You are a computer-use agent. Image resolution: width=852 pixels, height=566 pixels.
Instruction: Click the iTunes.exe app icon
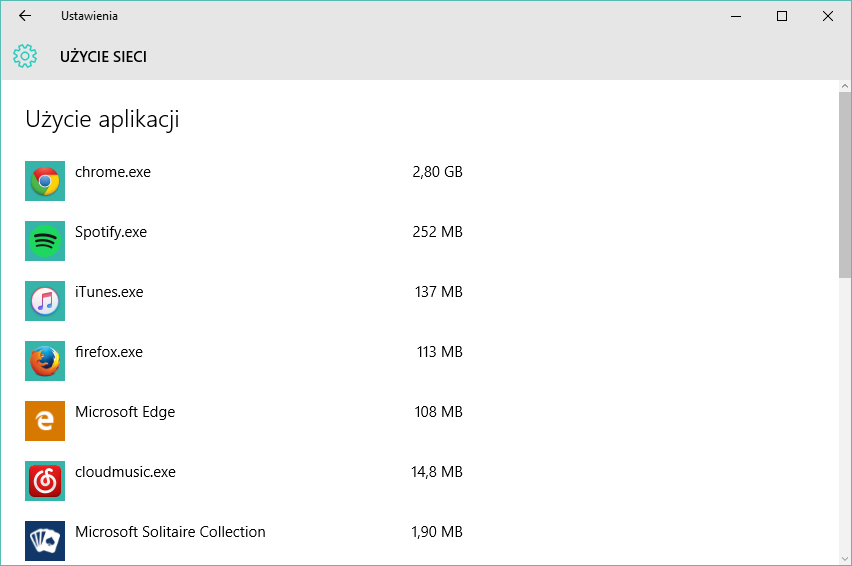coord(45,301)
